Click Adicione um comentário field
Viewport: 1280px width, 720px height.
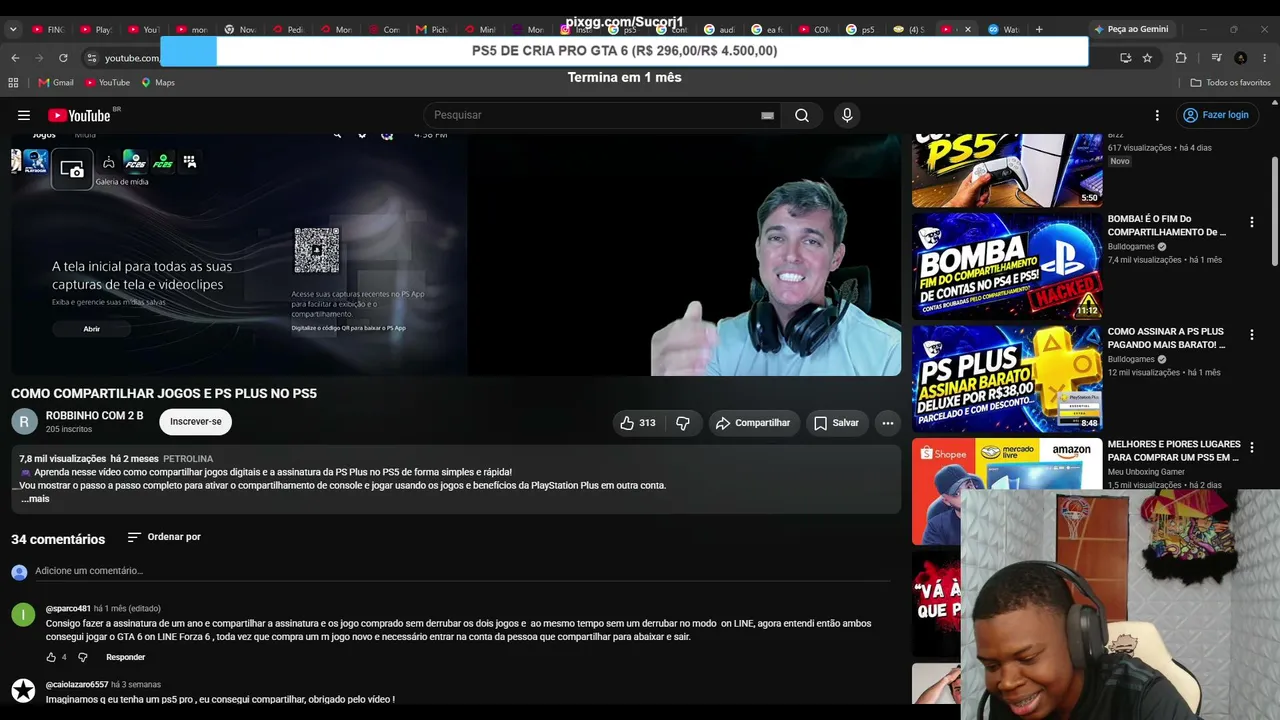point(462,571)
